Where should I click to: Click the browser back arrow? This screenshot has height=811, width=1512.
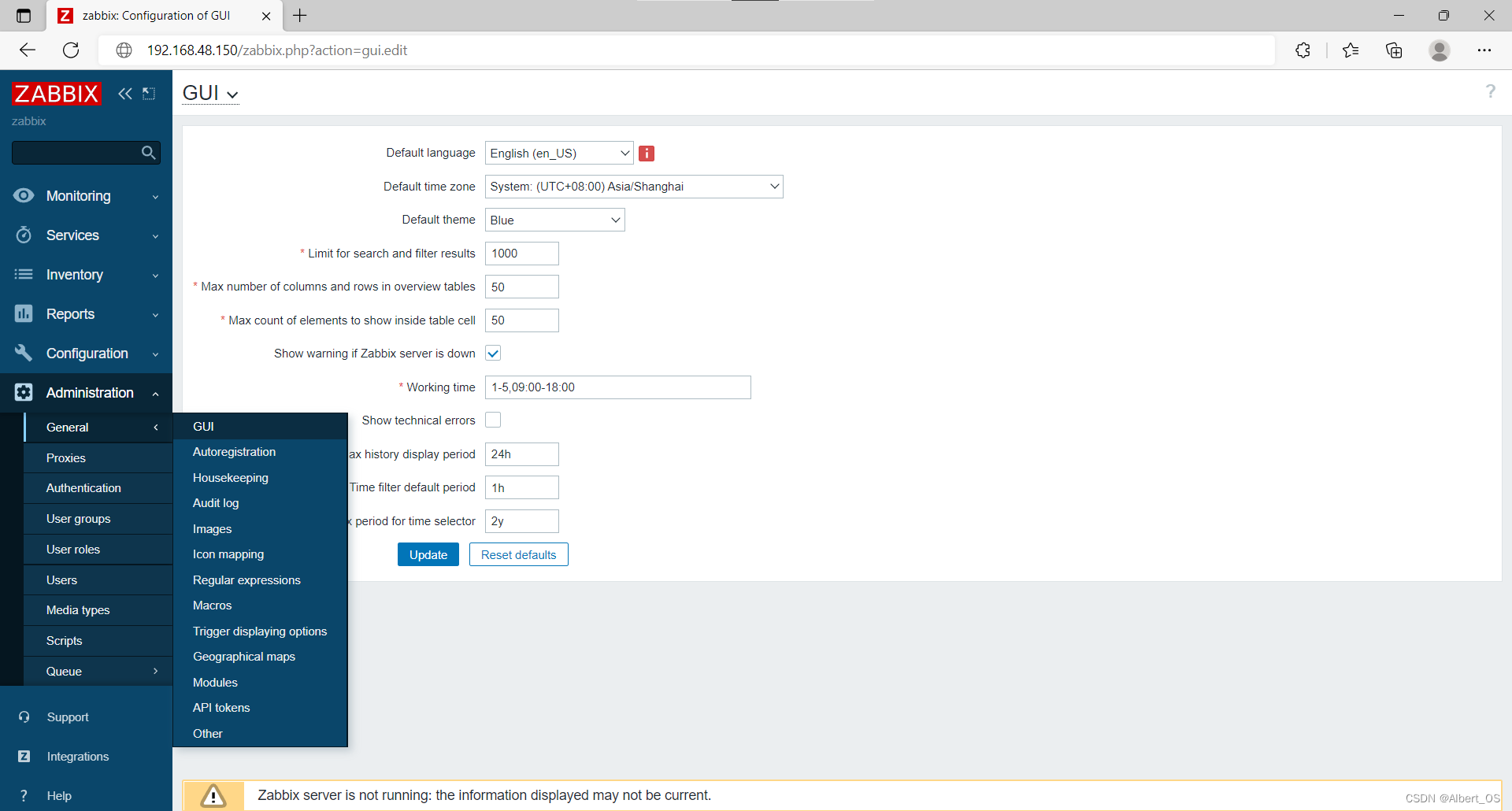[x=28, y=50]
